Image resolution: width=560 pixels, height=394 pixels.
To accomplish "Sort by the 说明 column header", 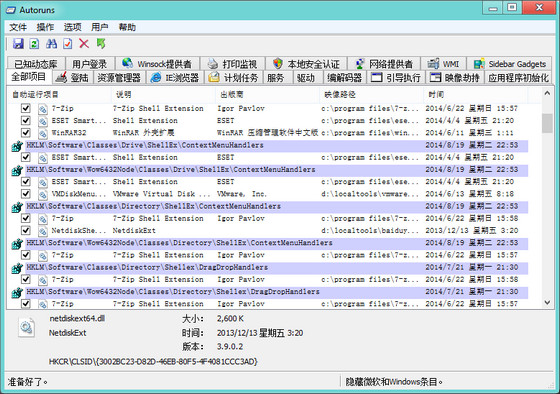I will (164, 94).
